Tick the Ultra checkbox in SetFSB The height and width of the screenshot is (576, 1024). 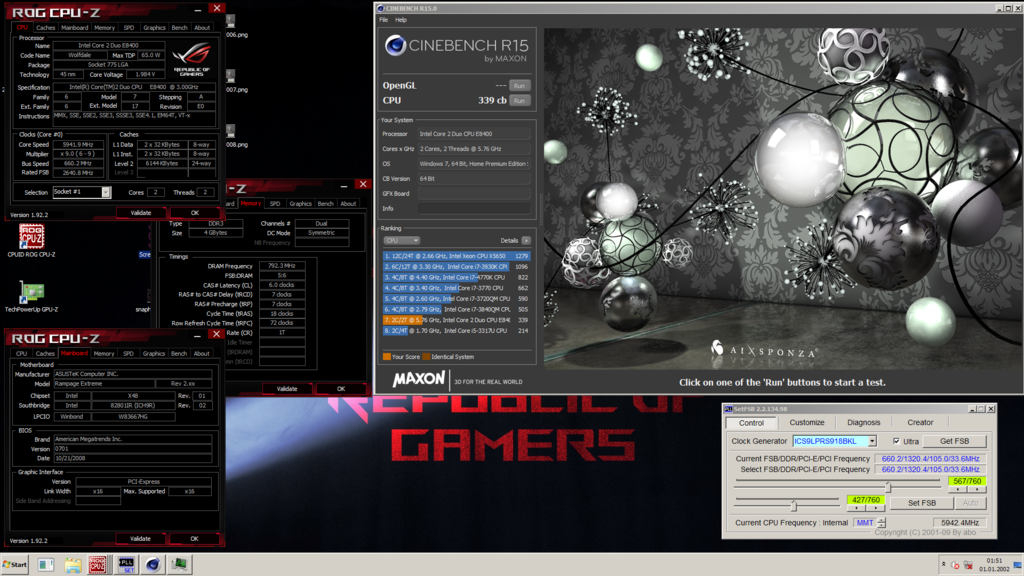[x=896, y=441]
